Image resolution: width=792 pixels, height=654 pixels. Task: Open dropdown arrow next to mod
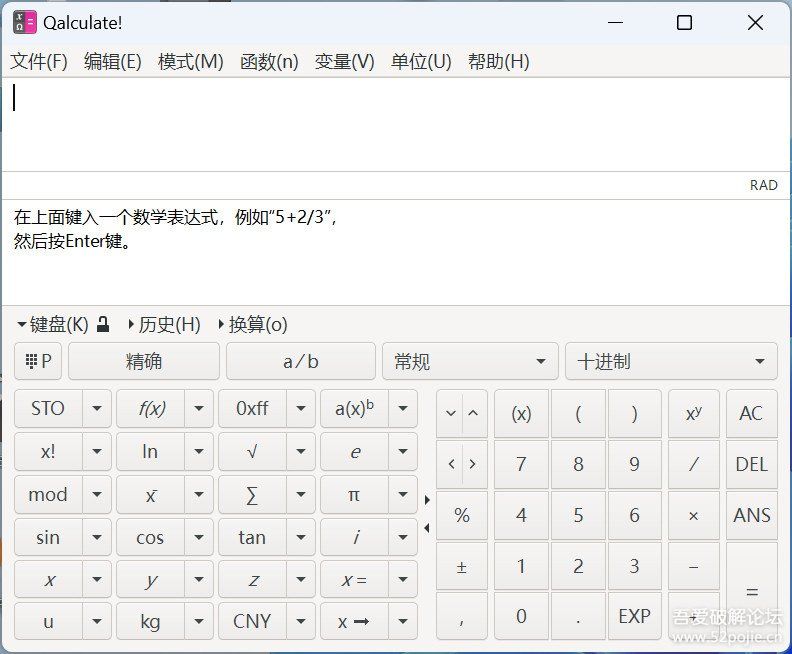coord(97,494)
